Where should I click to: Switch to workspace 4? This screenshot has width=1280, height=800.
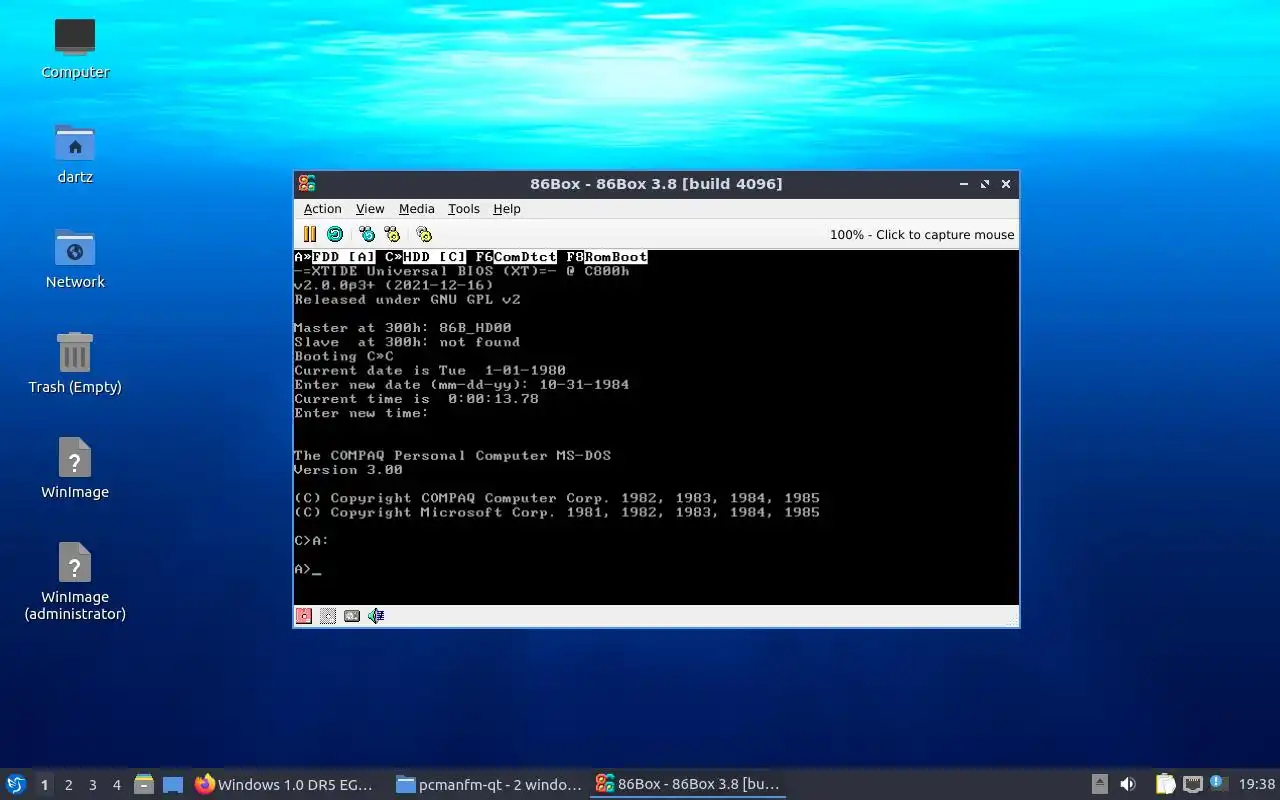(x=116, y=785)
